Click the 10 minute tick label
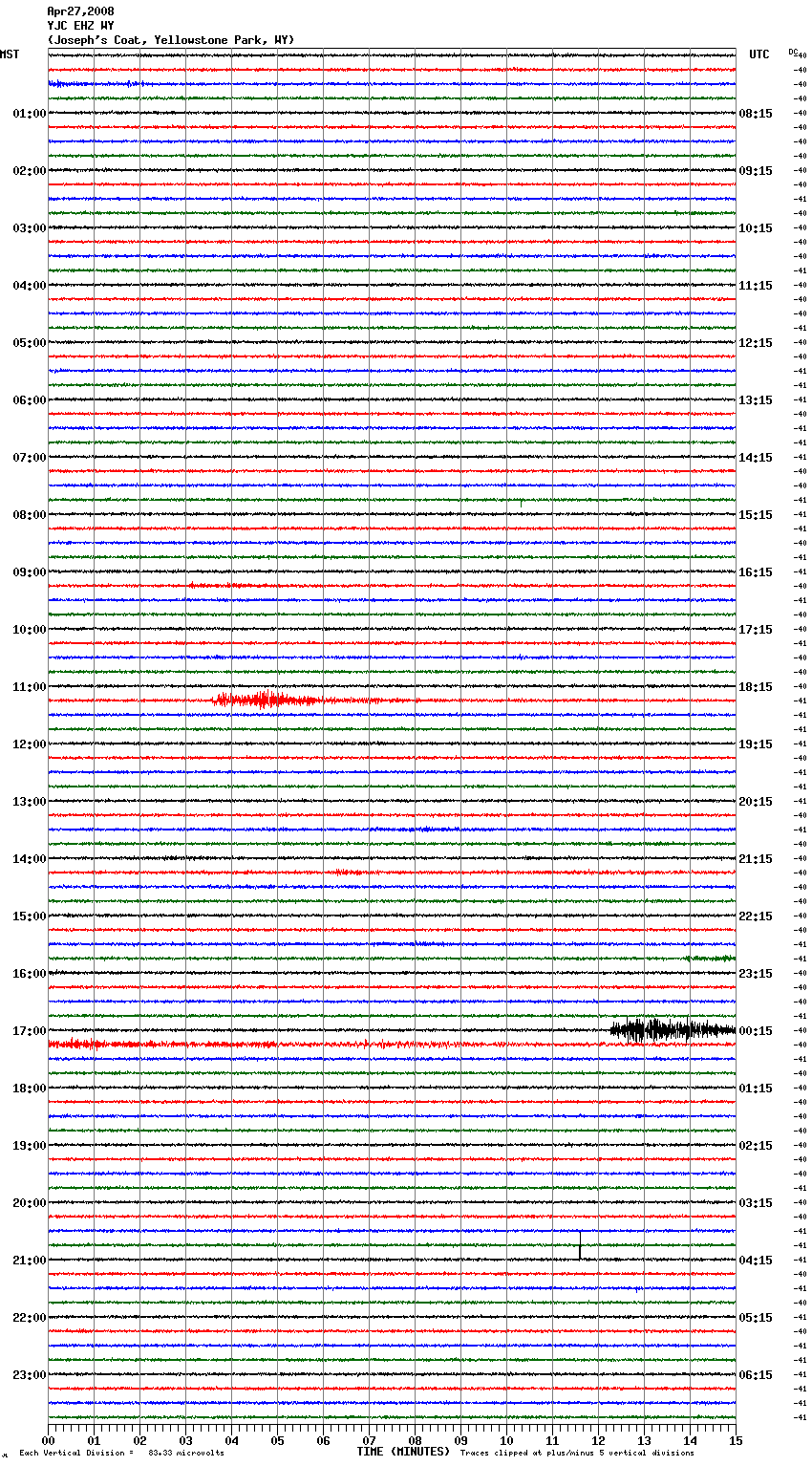This screenshot has width=812, height=1466. (x=507, y=1440)
